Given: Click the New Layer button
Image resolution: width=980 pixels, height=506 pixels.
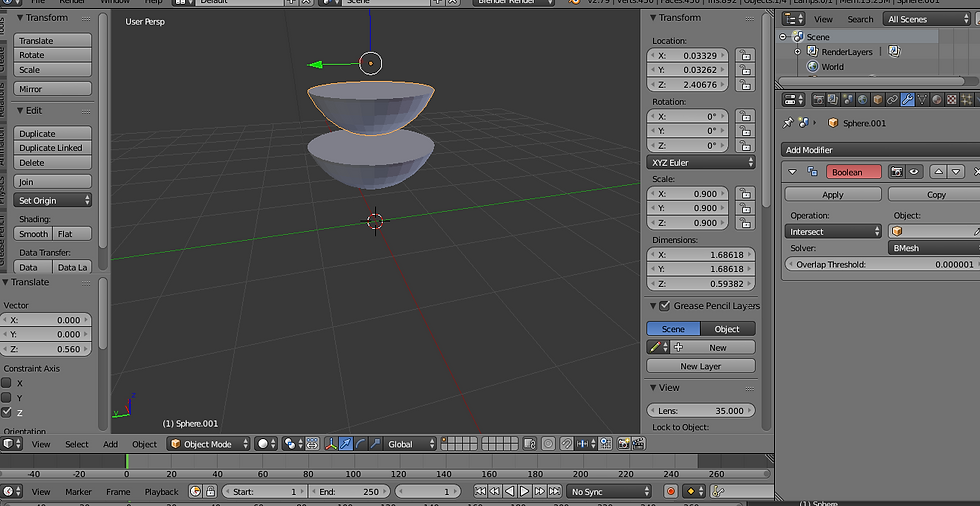Looking at the screenshot, I should pos(701,366).
